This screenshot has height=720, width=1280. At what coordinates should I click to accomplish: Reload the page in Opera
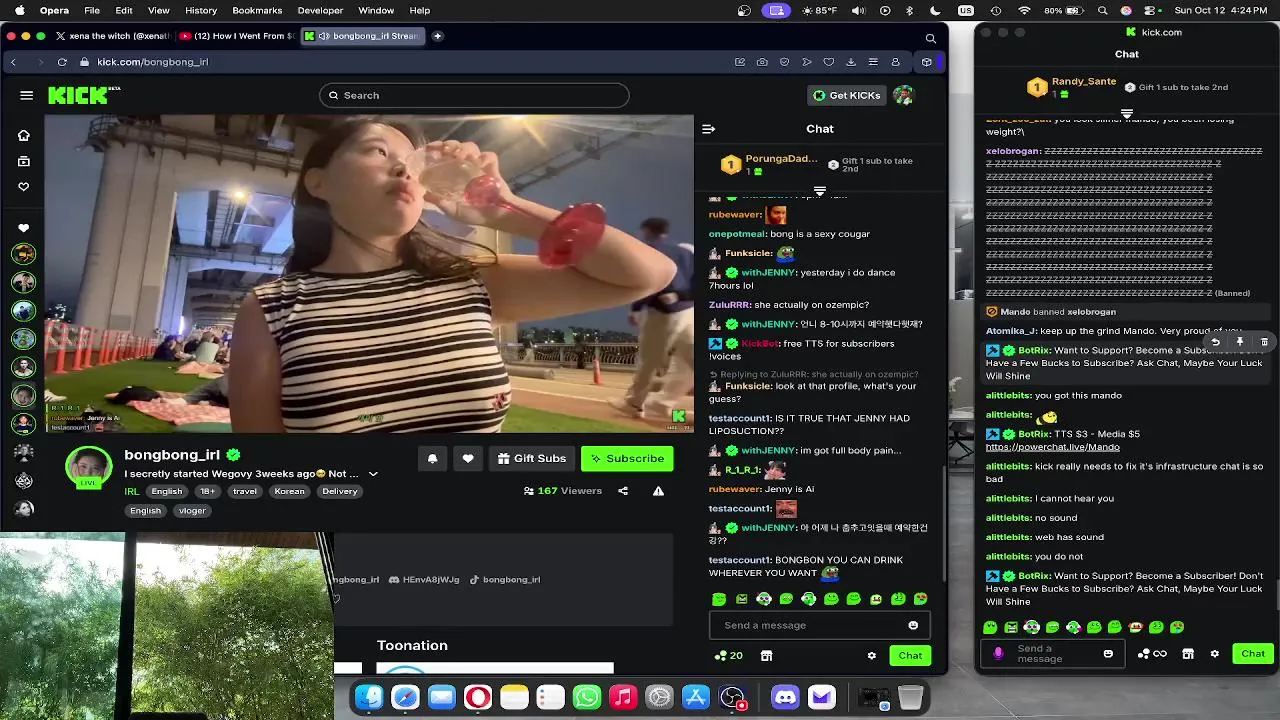62,62
